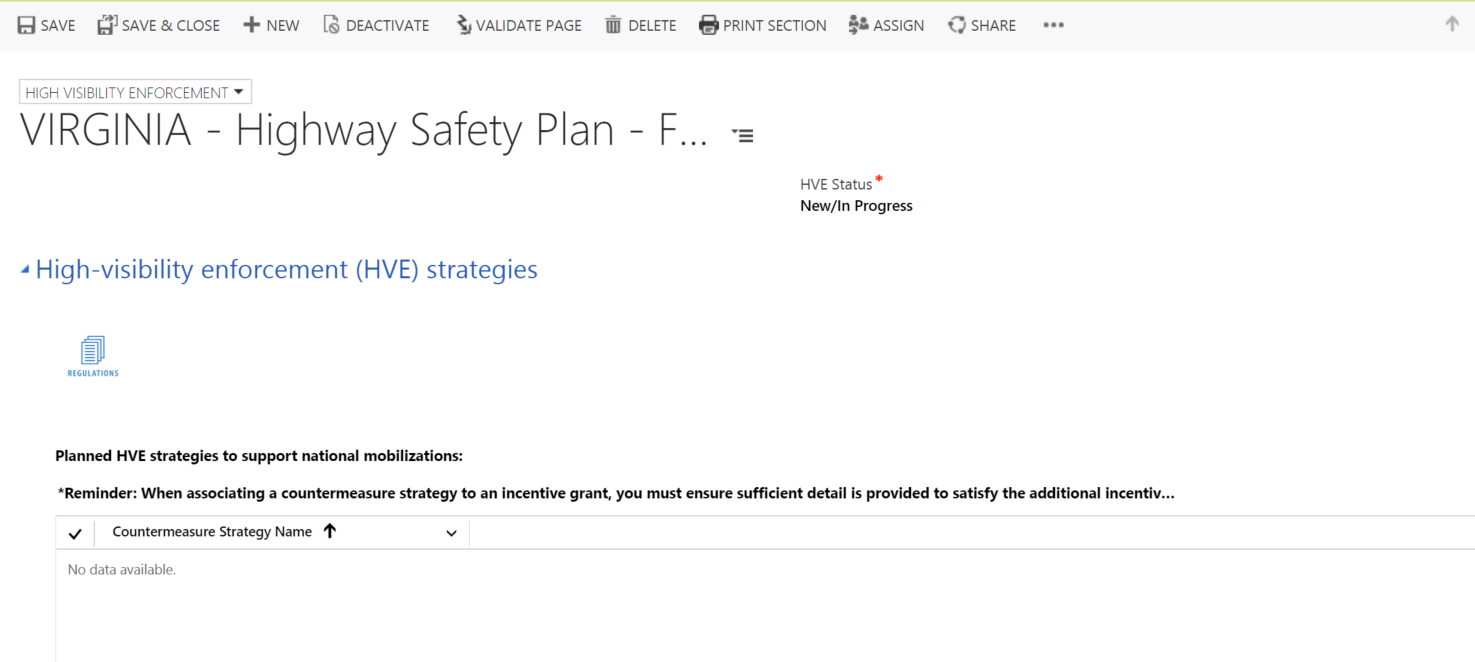Toggle the select-all checkmark in grid header

pos(75,533)
